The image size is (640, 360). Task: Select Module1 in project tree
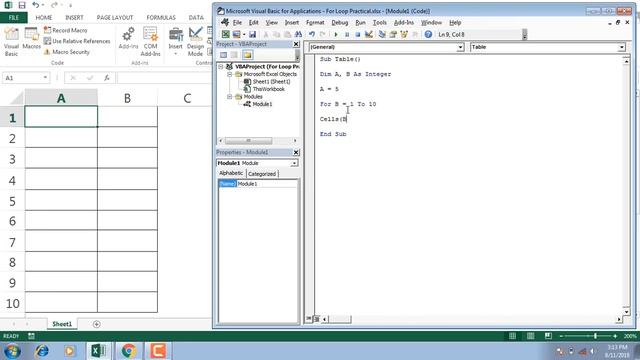click(x=258, y=104)
